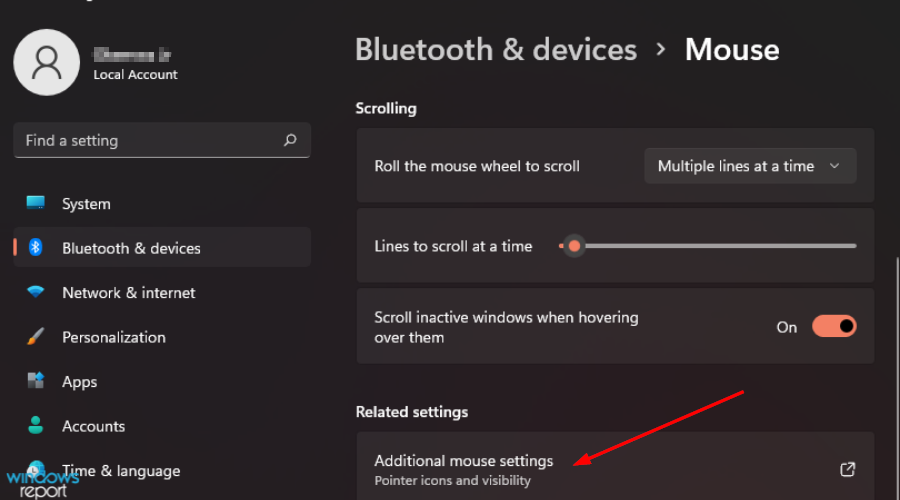Click the Personalization paintbrush icon
Viewport: 900px width, 500px height.
click(36, 337)
